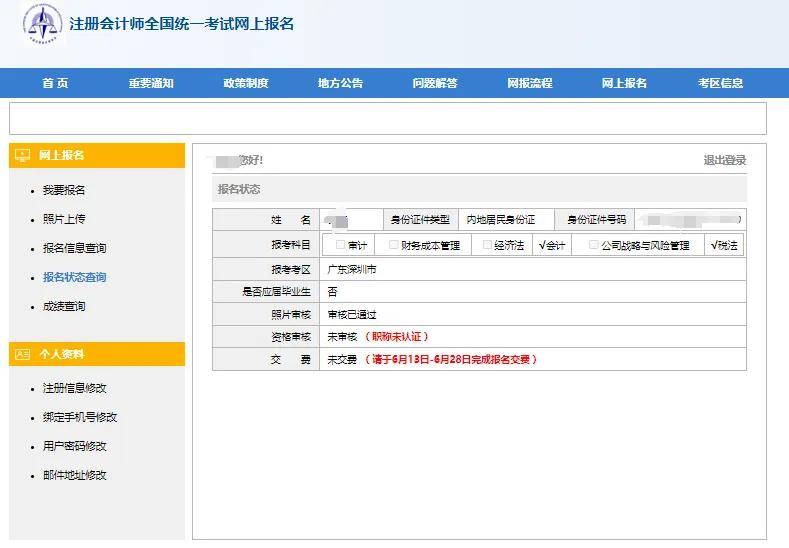The height and width of the screenshot is (548, 789).
Task: Click the ID card icon beside 个人资料
Action: 23,354
